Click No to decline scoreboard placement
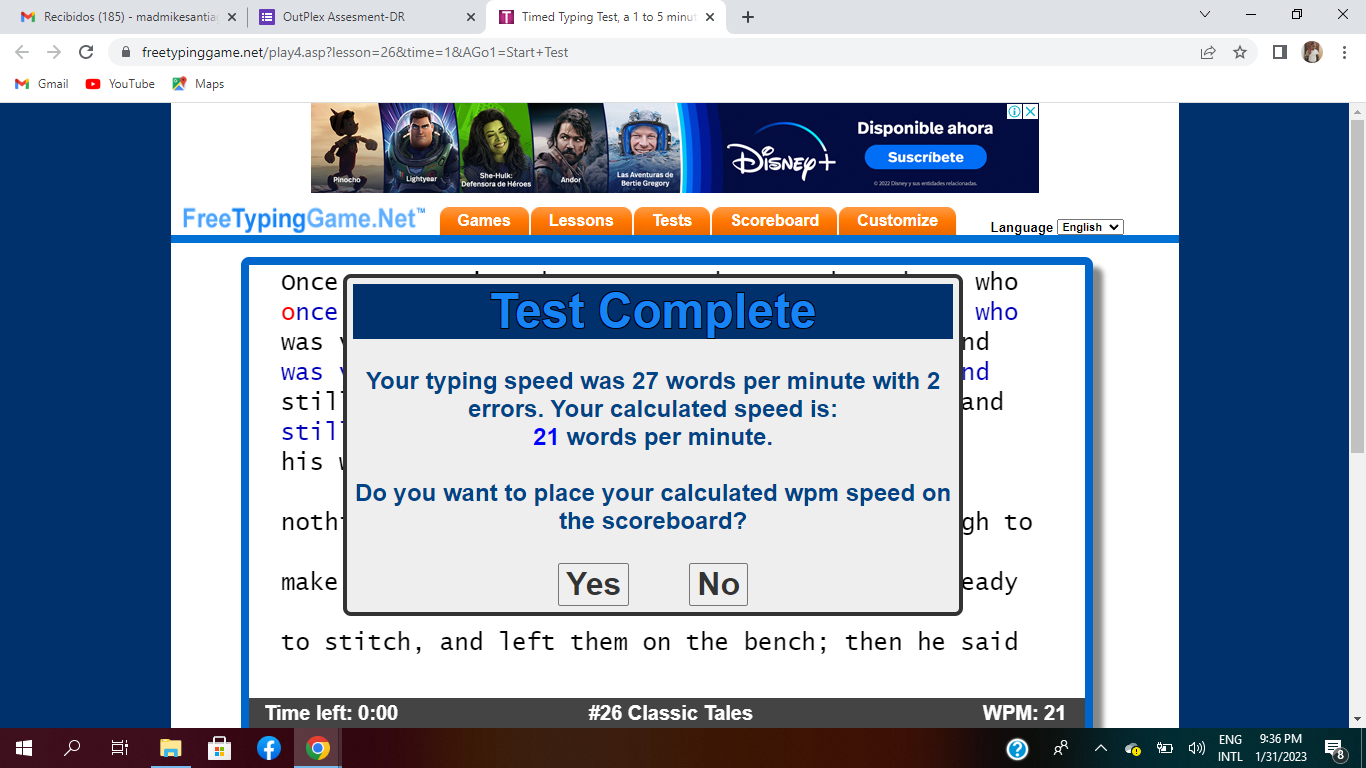This screenshot has width=1366, height=768. pos(718,584)
